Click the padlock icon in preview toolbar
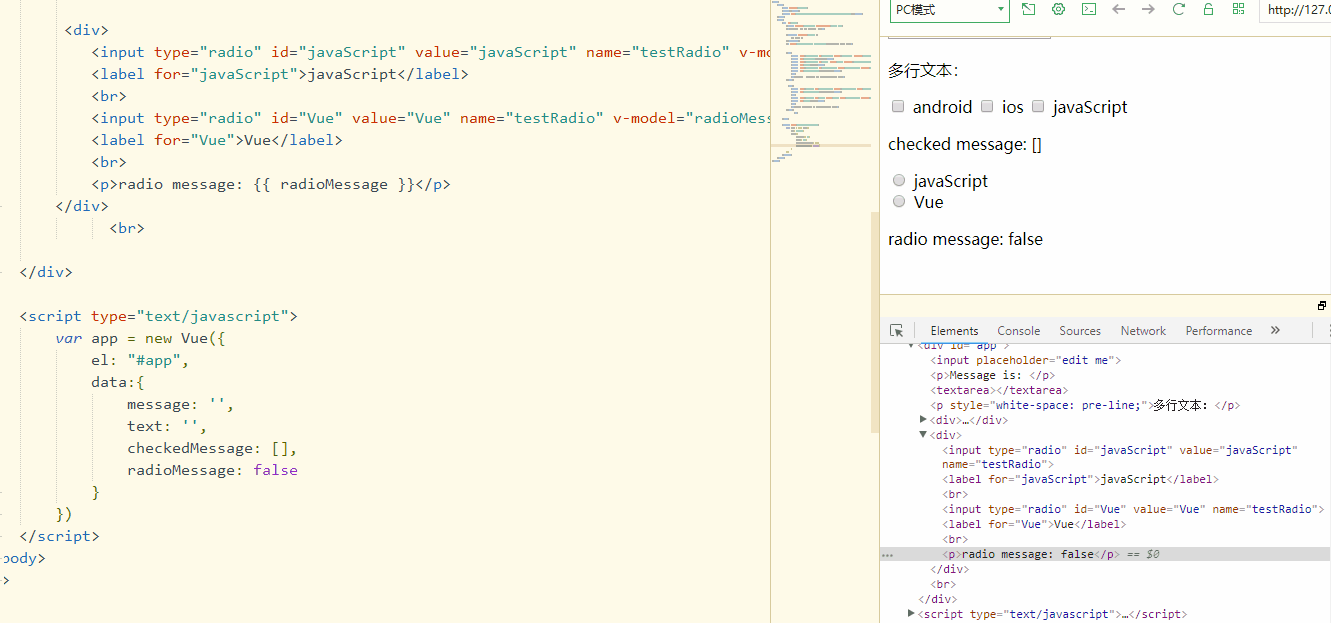The height and width of the screenshot is (623, 1331). pyautogui.click(x=1208, y=9)
